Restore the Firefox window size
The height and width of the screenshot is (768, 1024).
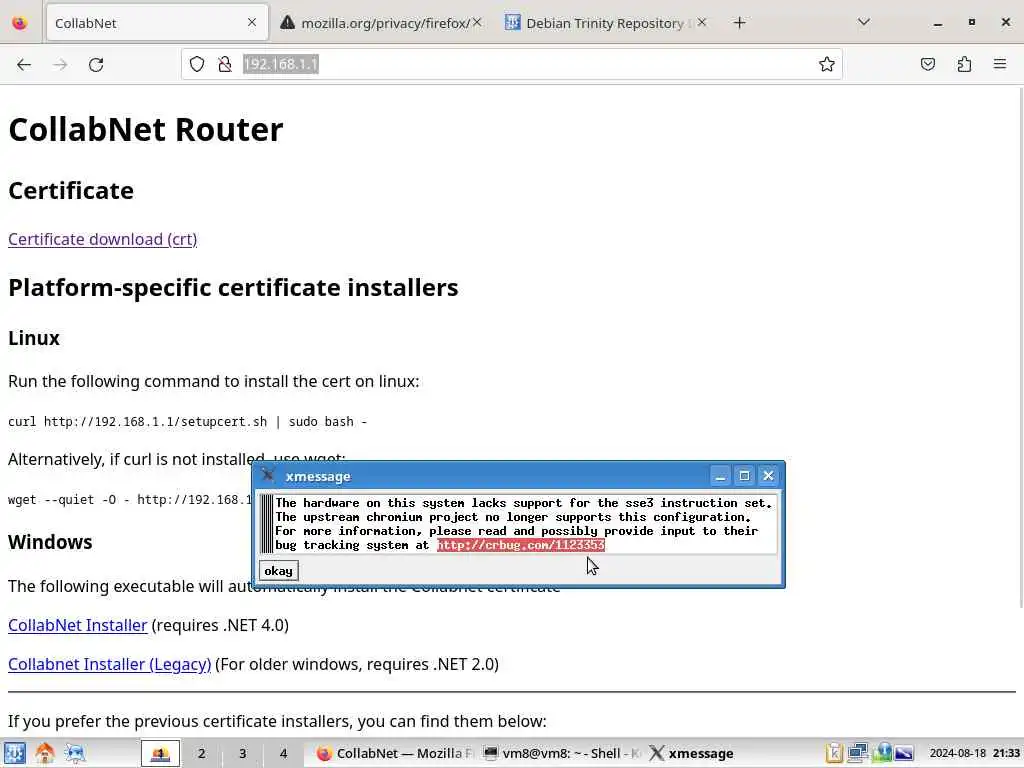972,22
